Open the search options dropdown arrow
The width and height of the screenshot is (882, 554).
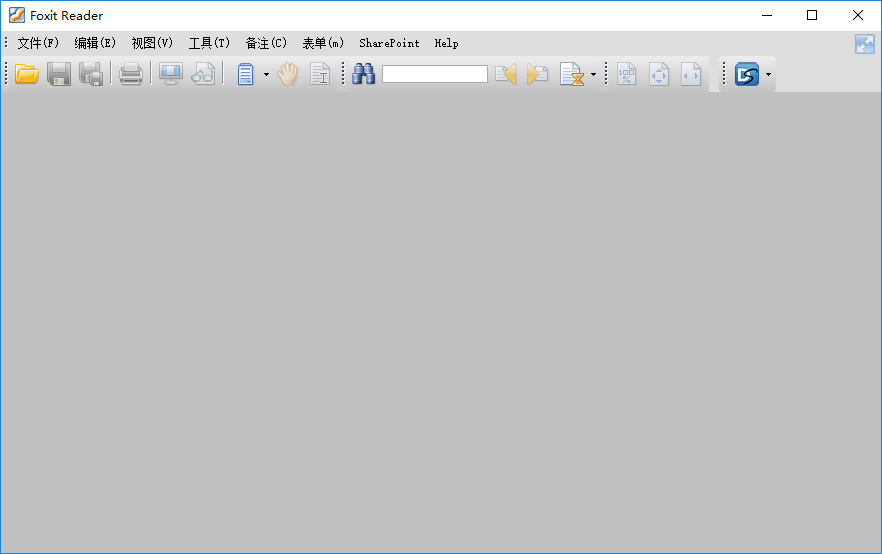593,74
